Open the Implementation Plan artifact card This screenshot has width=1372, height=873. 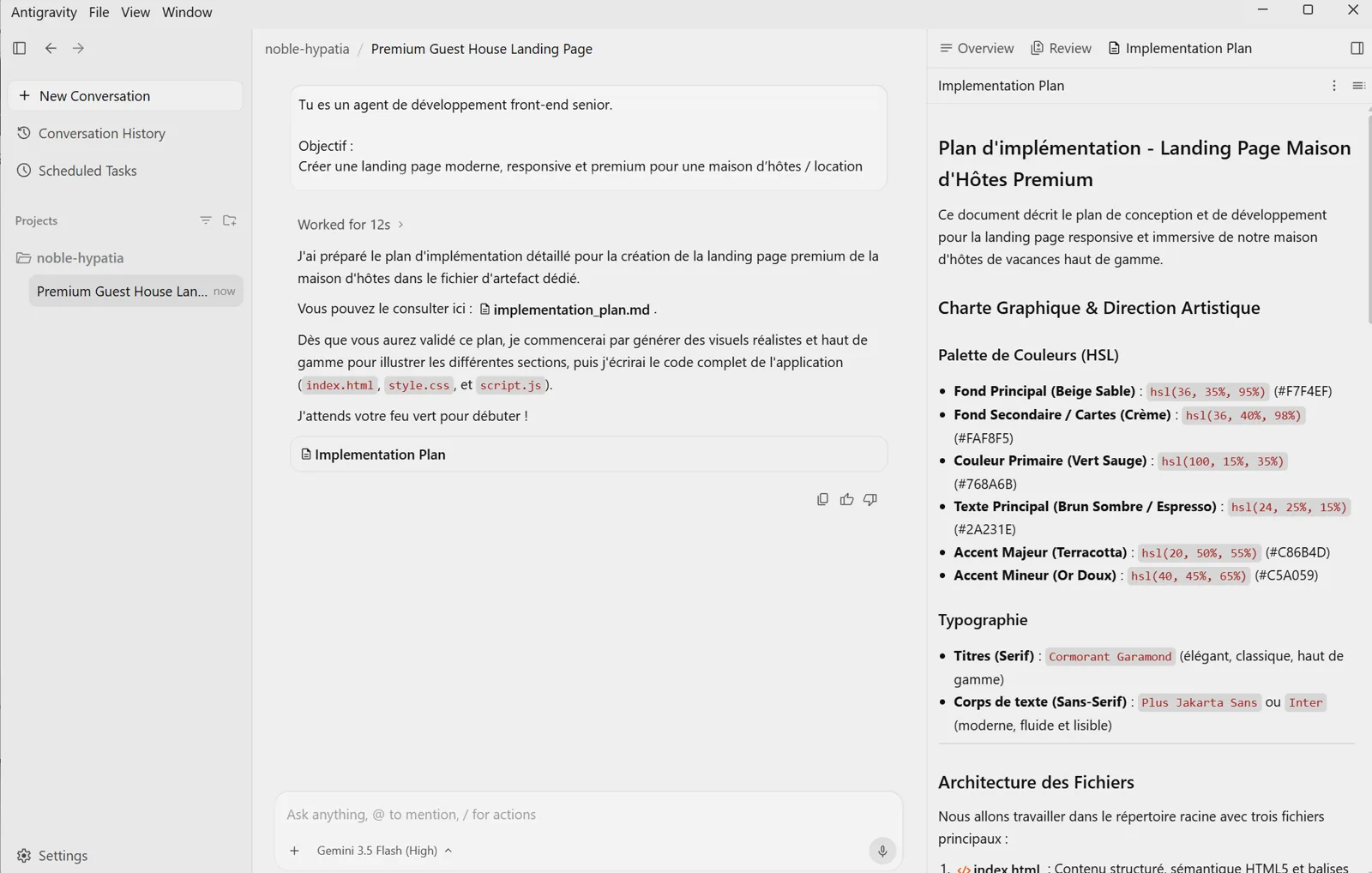click(588, 455)
